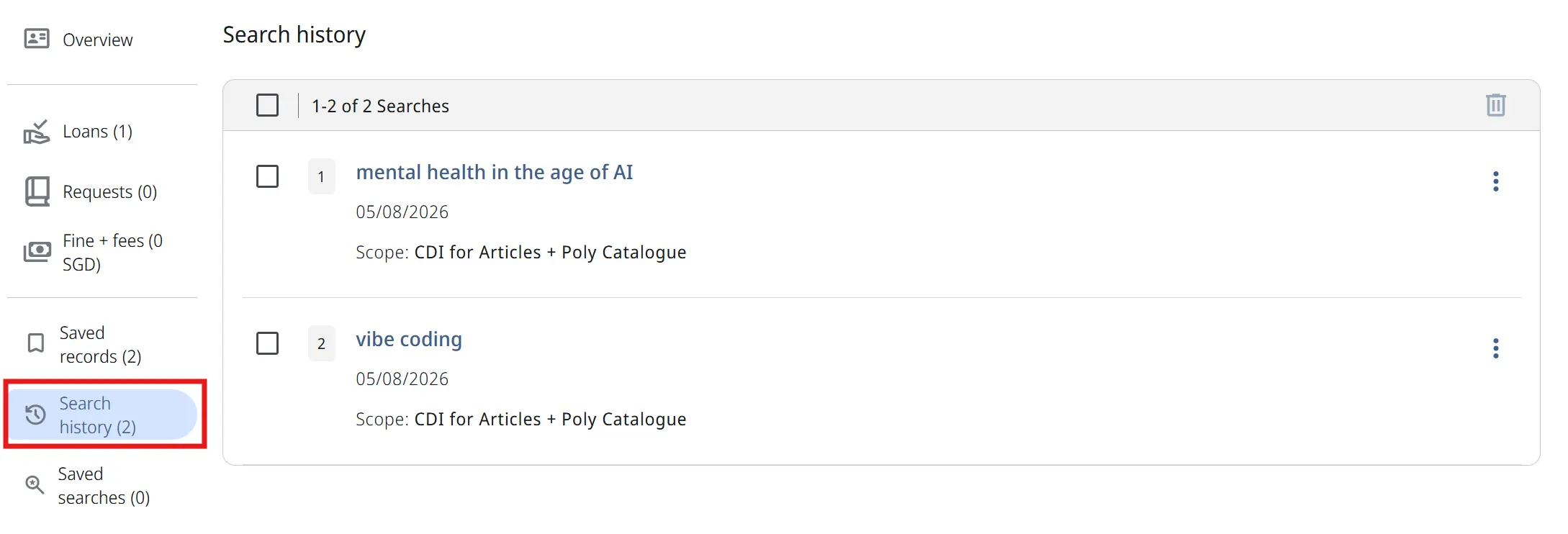This screenshot has width=1568, height=534.
Task: Open the "mental health in the age of AI" search
Action: (x=495, y=173)
